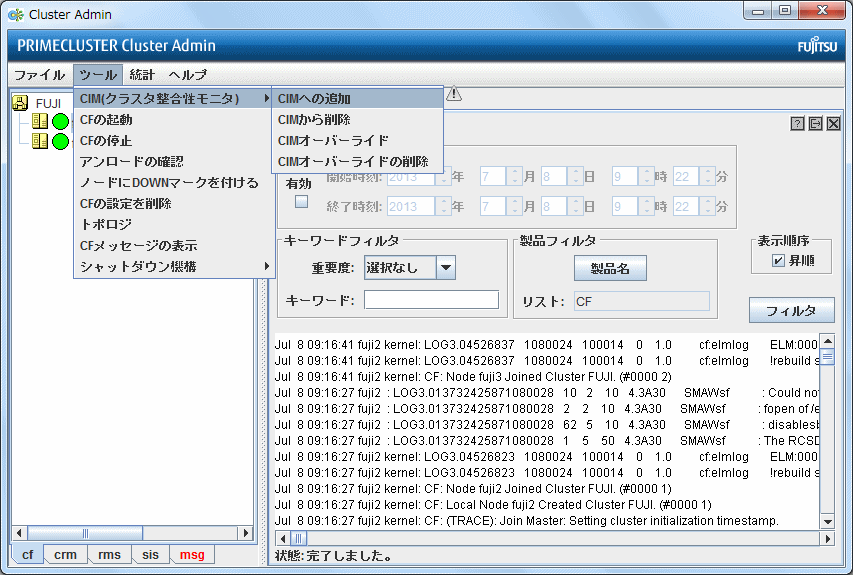The width and height of the screenshot is (853, 575).
Task: Click the 終了時刻 hour stepper
Action: tap(646, 206)
